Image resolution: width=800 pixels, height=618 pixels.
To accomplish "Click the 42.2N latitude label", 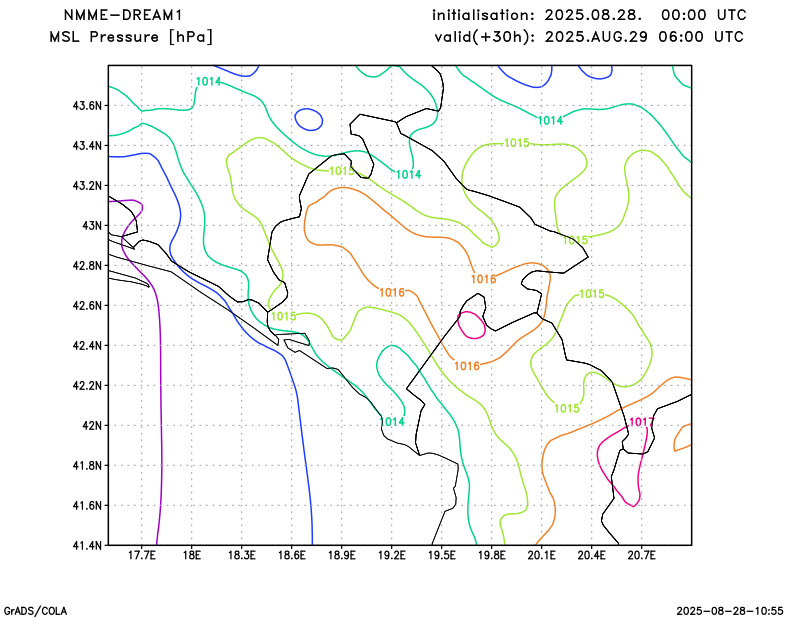I will (x=87, y=386).
